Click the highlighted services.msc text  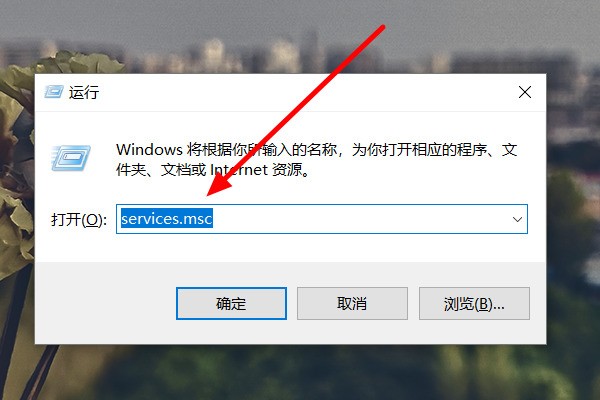pyautogui.click(x=166, y=219)
